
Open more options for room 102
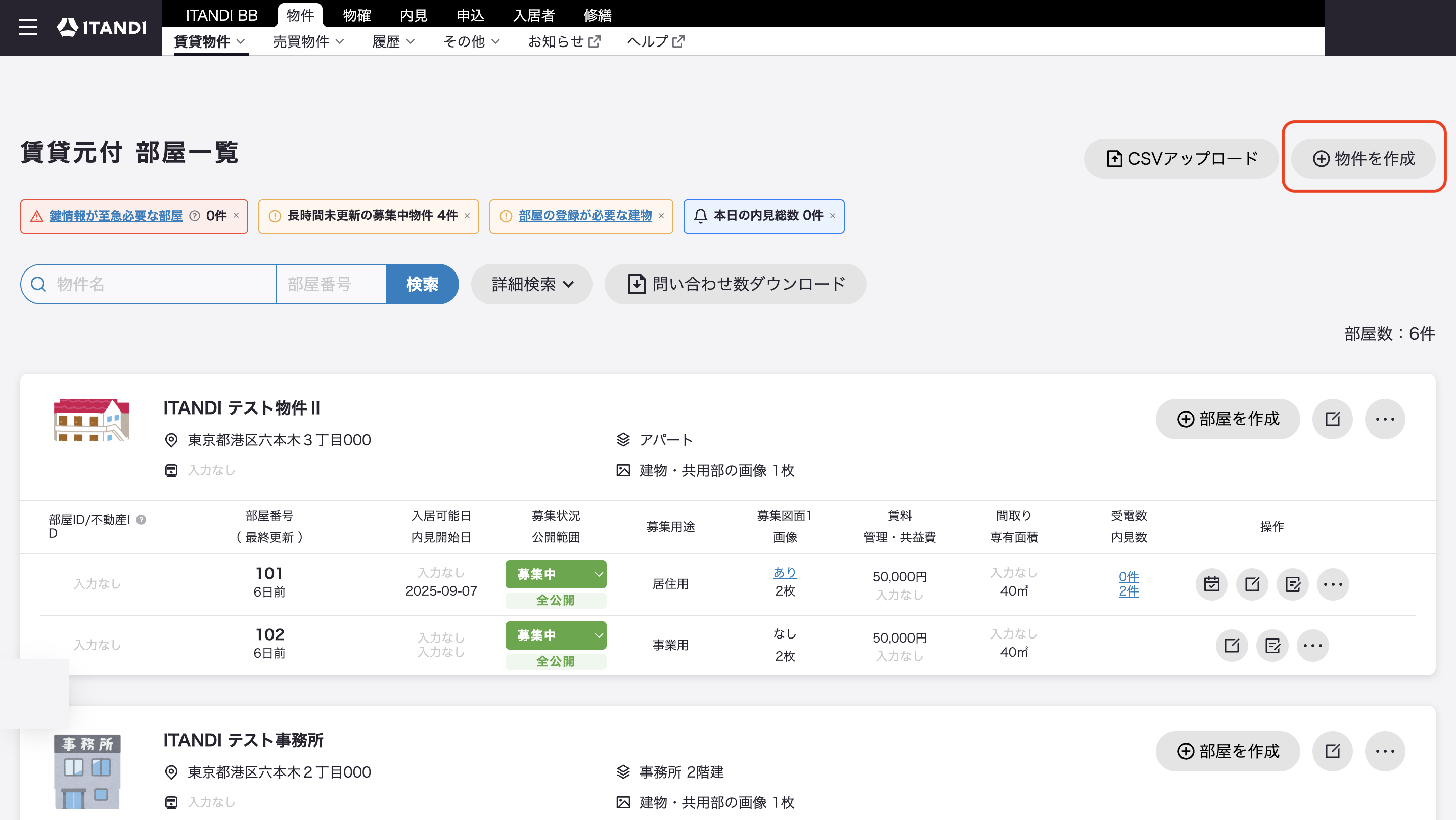point(1313,646)
